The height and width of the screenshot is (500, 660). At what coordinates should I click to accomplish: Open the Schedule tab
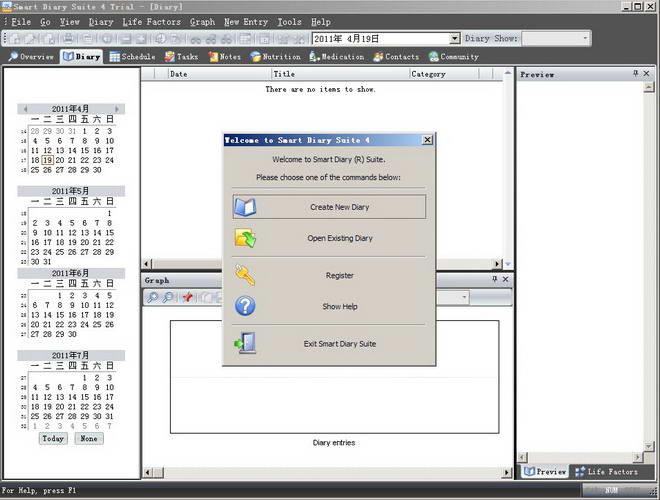(132, 56)
